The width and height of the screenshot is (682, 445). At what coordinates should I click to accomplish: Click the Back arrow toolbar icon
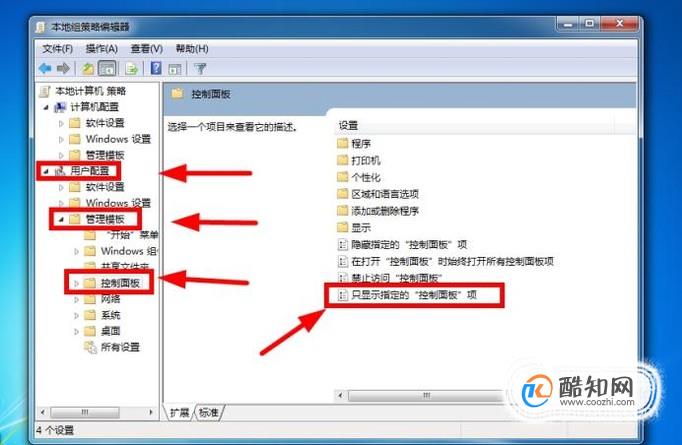(x=45, y=68)
